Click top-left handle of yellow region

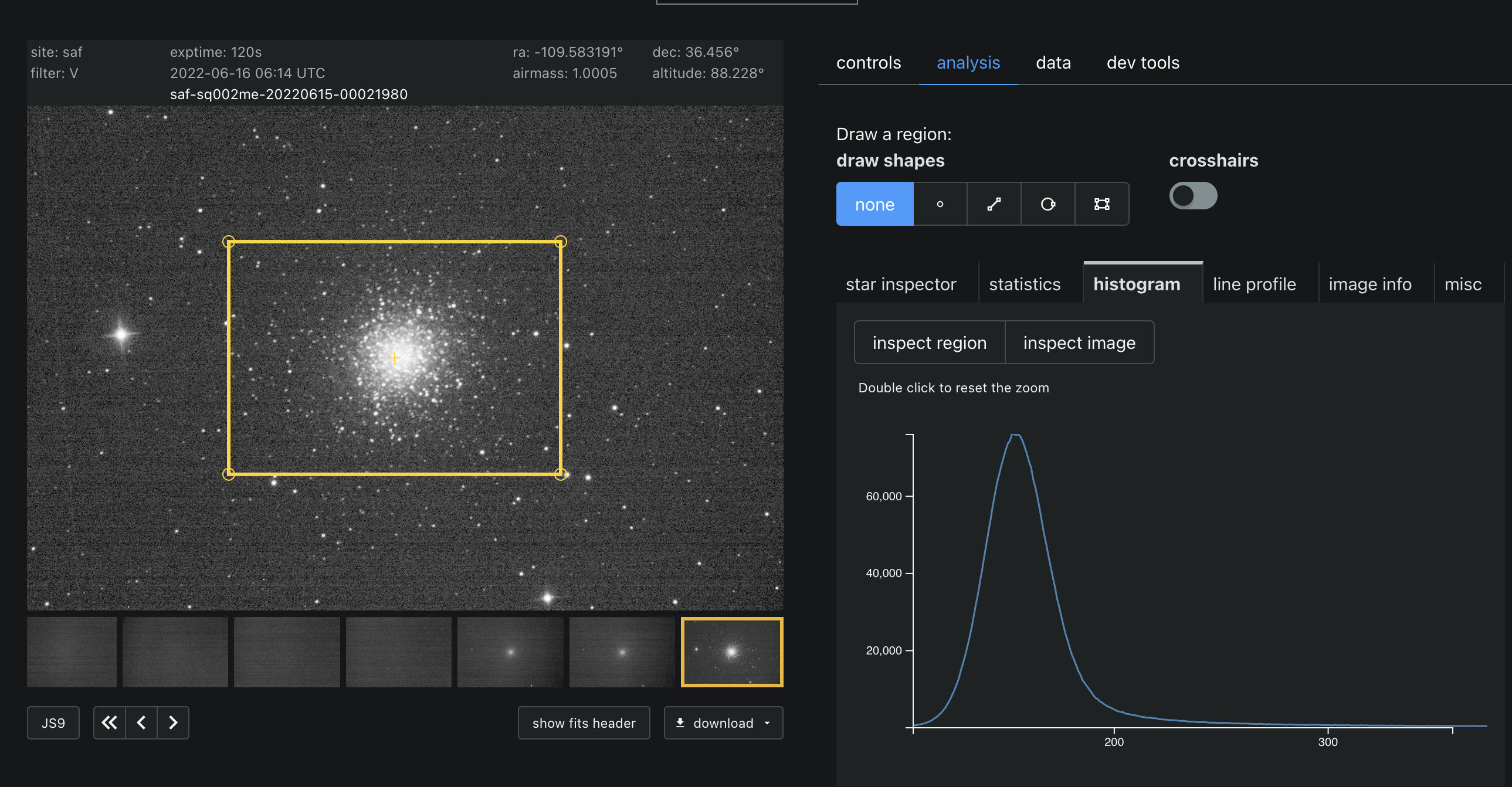(x=229, y=242)
